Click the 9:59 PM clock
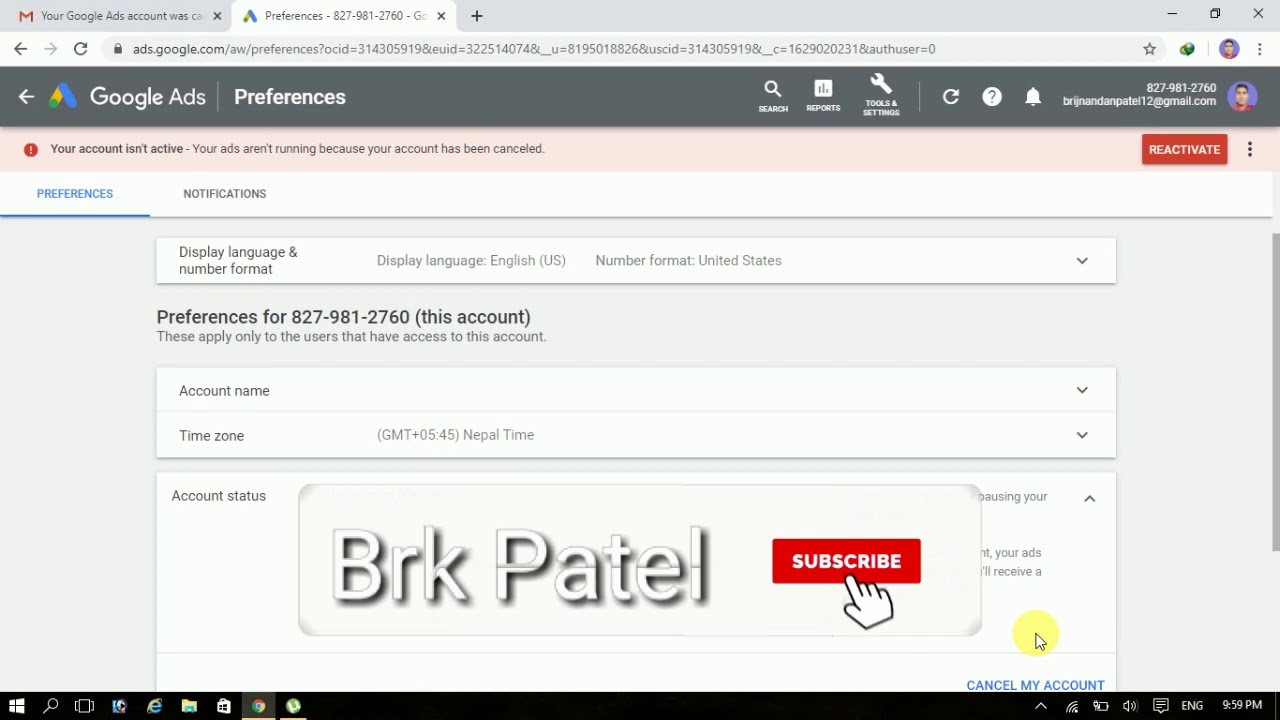Screen dimensions: 1280x720 (1242, 706)
